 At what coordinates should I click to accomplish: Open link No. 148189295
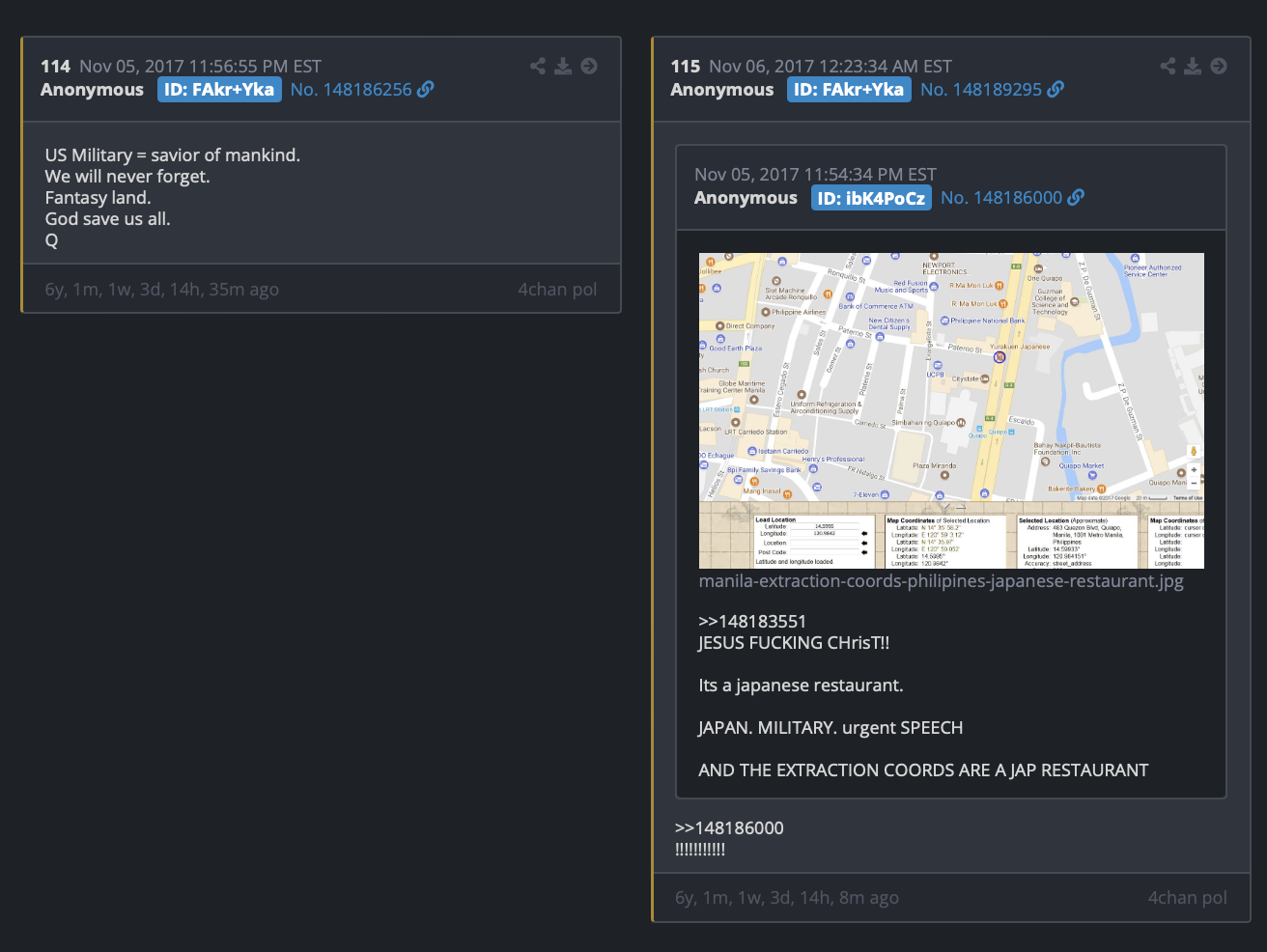(x=992, y=90)
